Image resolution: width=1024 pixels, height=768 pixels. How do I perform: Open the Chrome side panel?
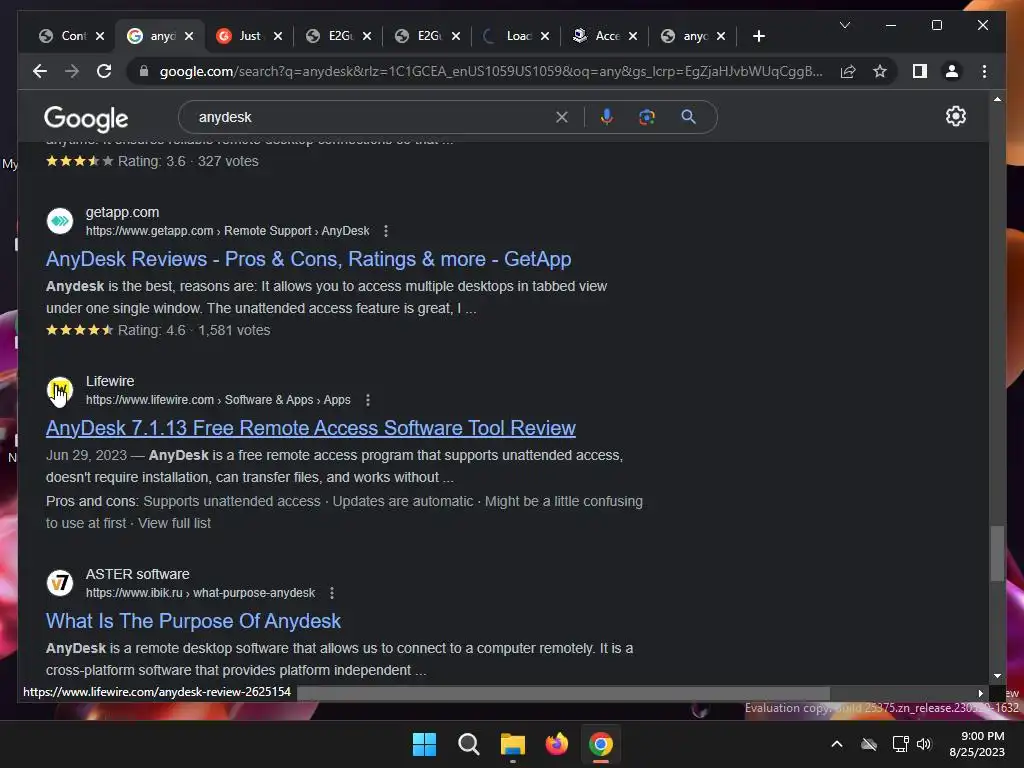(x=920, y=71)
